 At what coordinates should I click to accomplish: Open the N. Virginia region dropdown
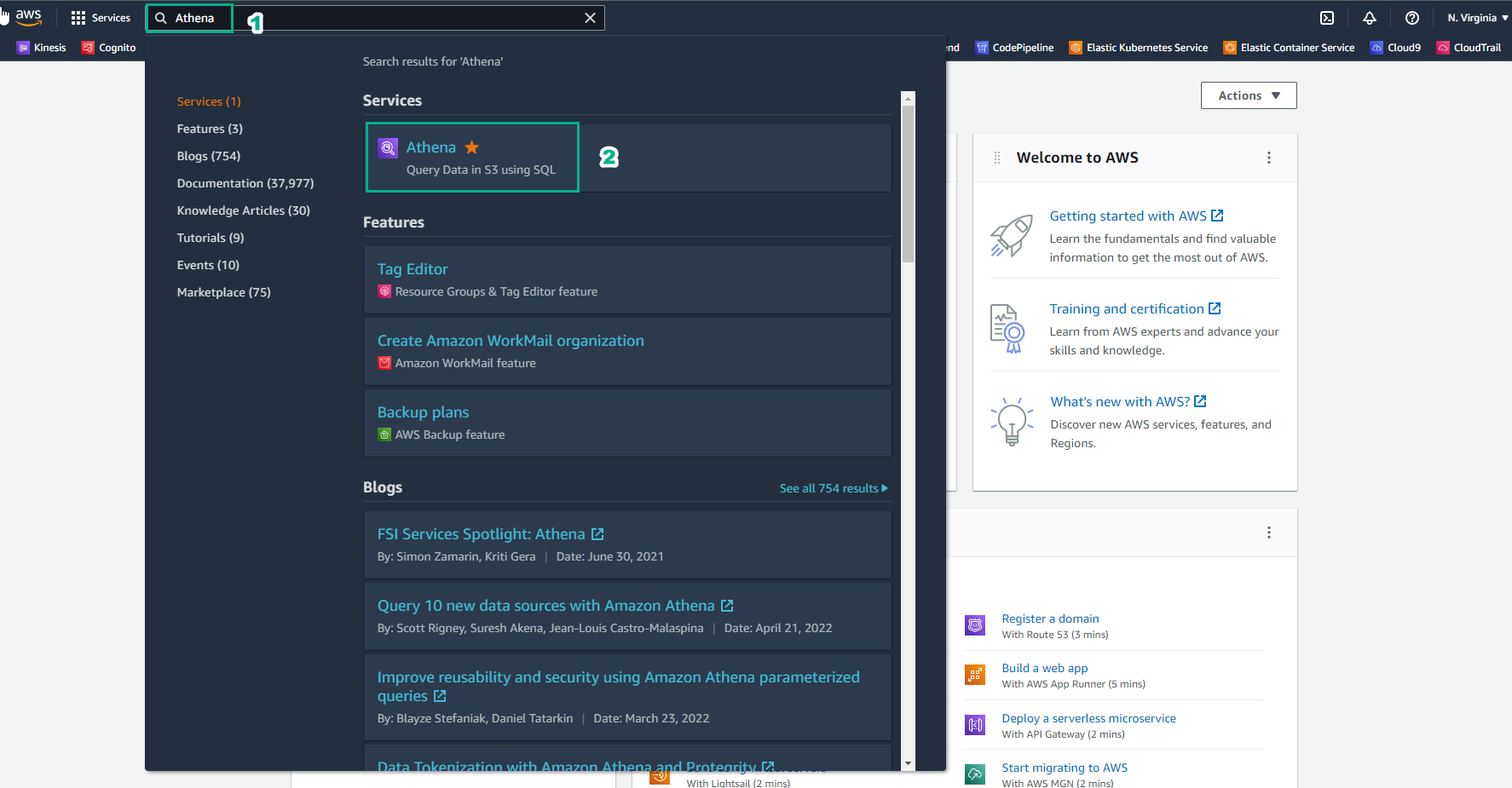1478,18
